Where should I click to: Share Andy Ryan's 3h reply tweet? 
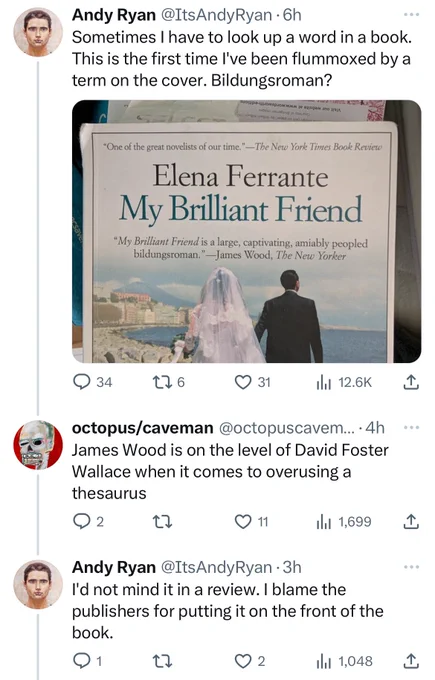(411, 661)
